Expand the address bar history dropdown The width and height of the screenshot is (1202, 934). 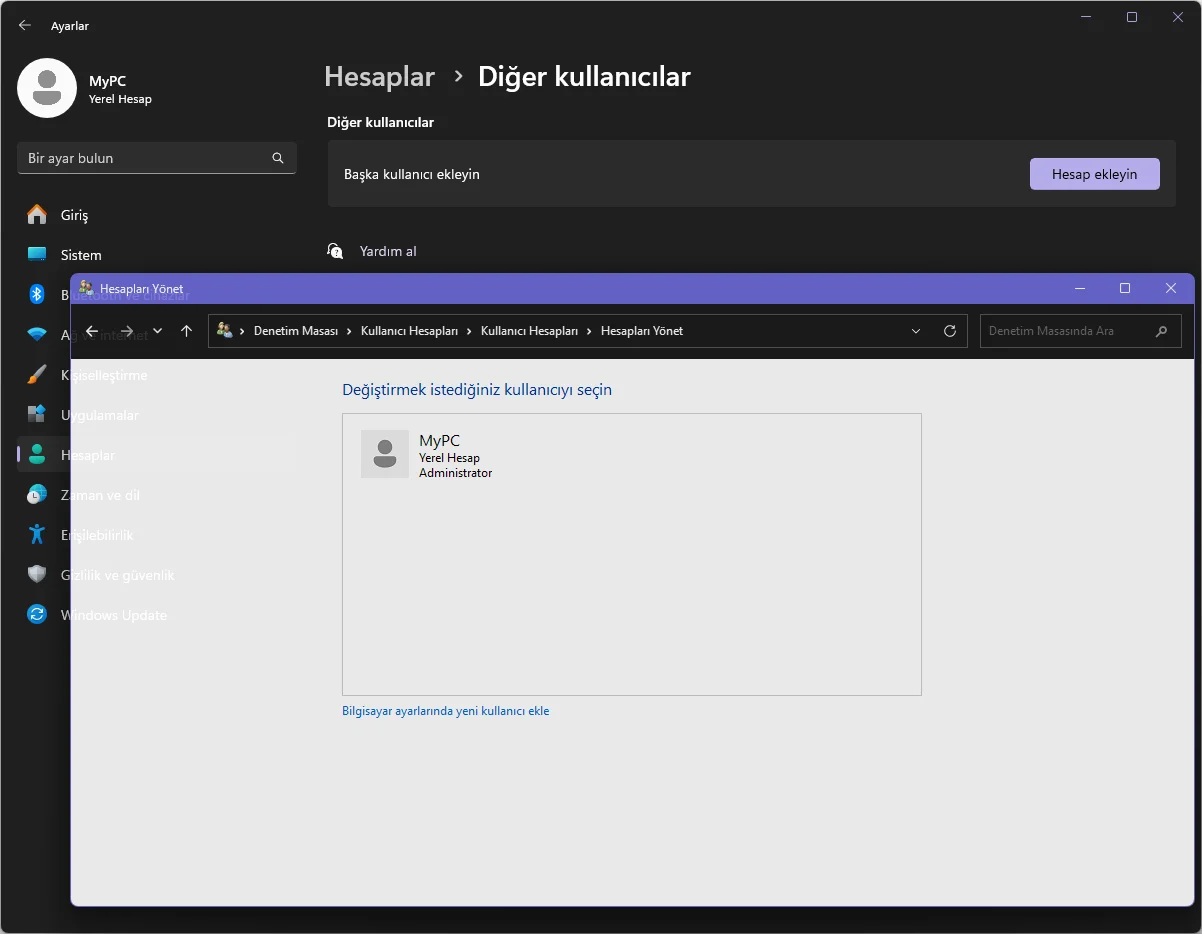(916, 331)
